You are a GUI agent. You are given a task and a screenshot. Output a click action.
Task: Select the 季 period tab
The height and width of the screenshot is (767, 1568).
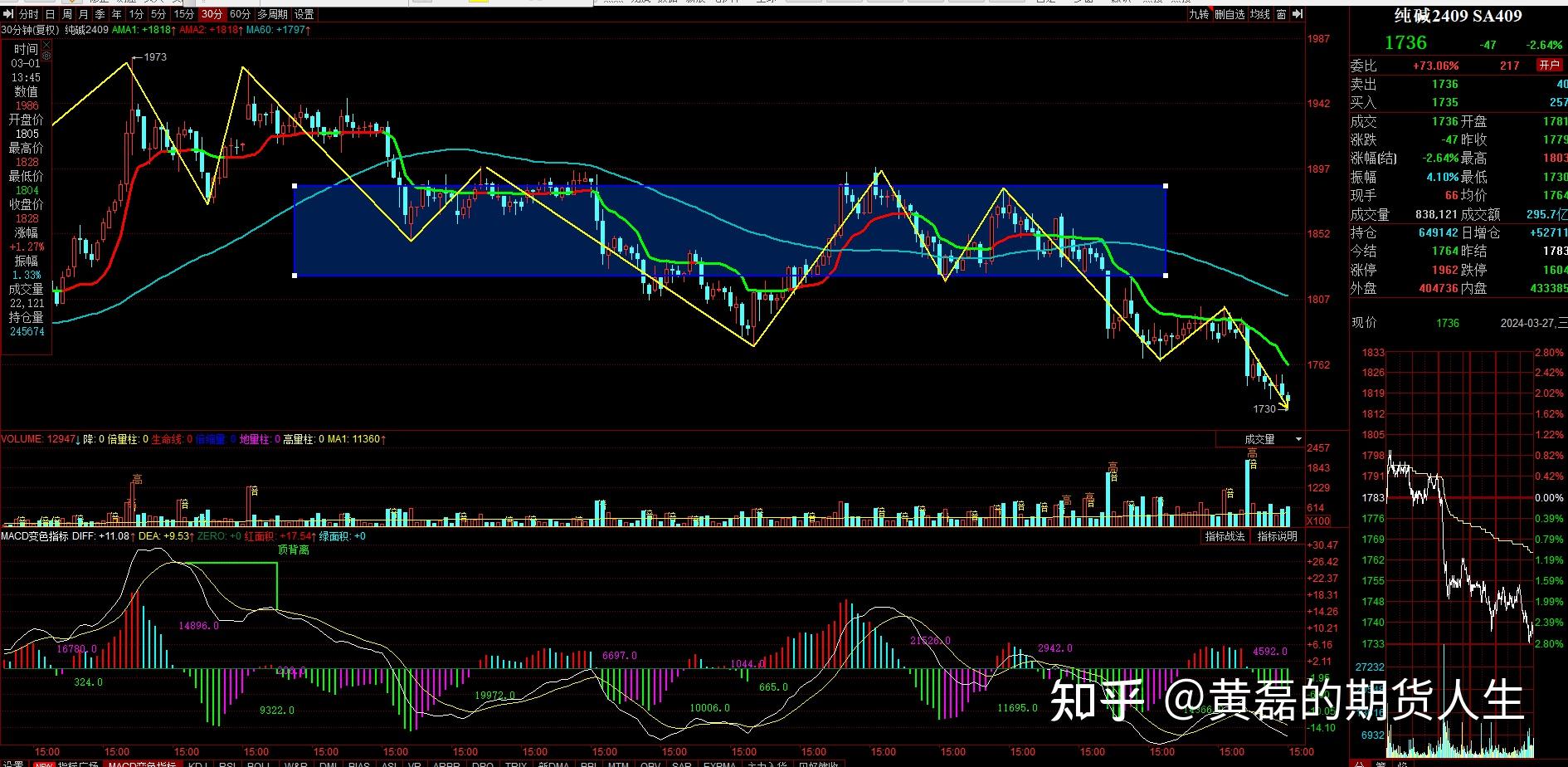click(x=100, y=14)
